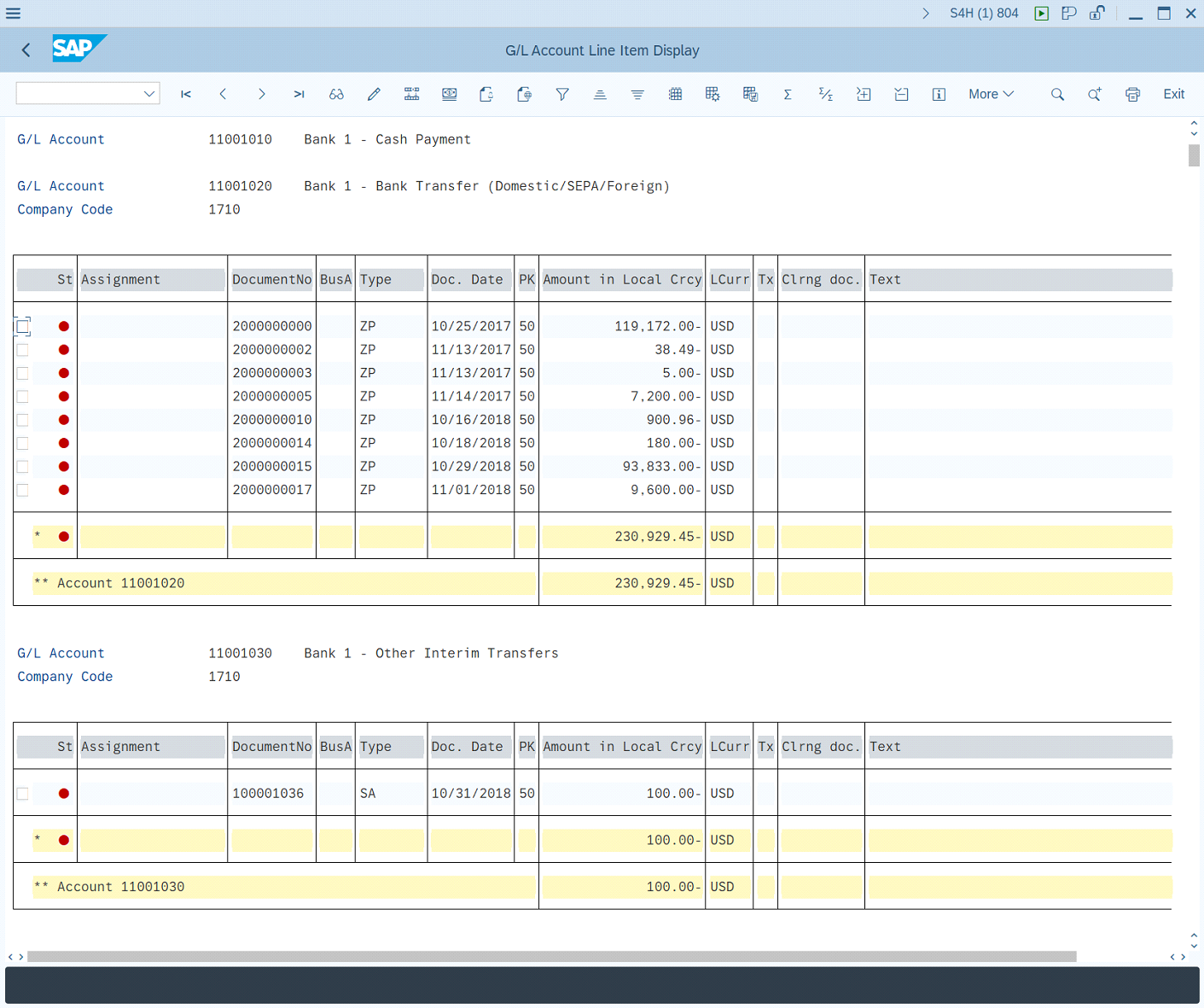Click the Back arrow button

(26, 50)
